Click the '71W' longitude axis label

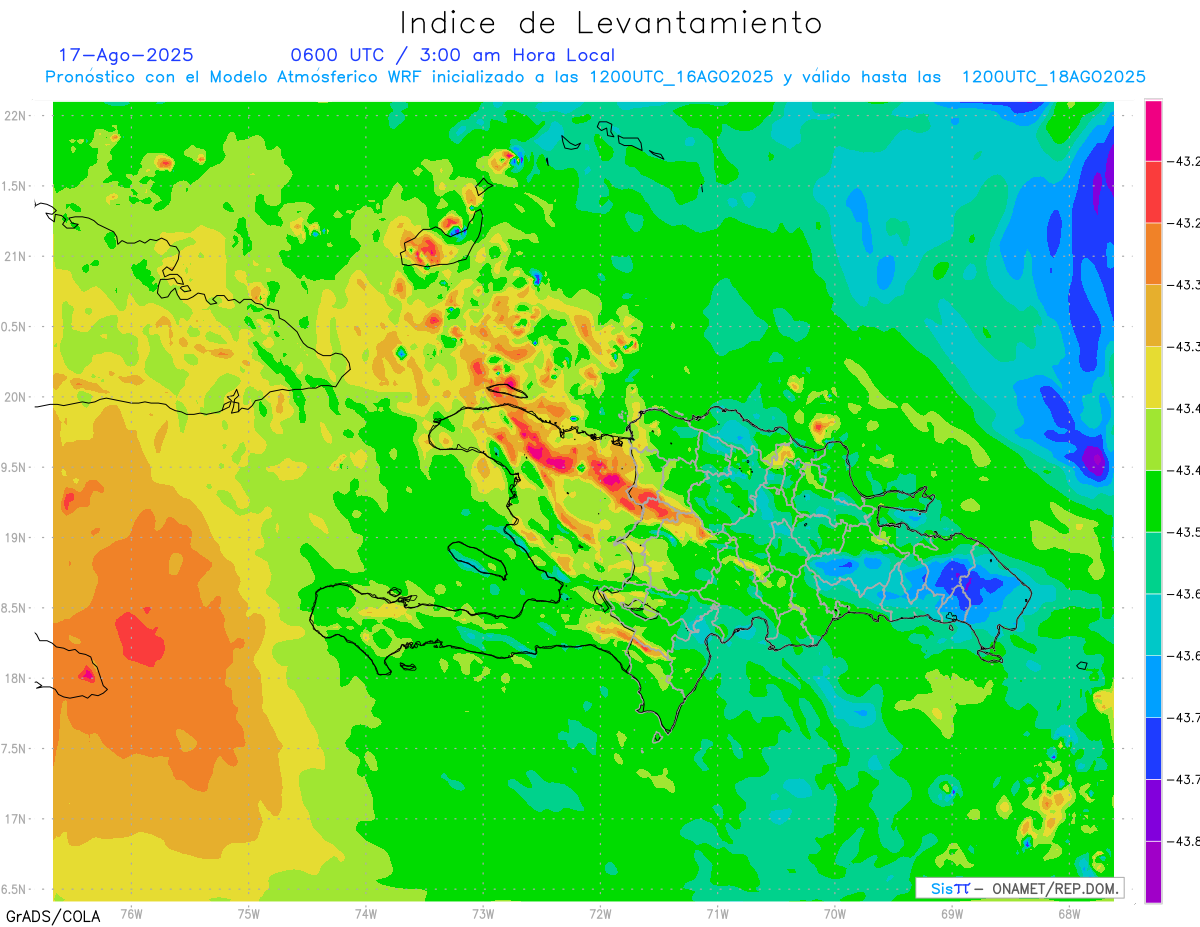[x=717, y=913]
